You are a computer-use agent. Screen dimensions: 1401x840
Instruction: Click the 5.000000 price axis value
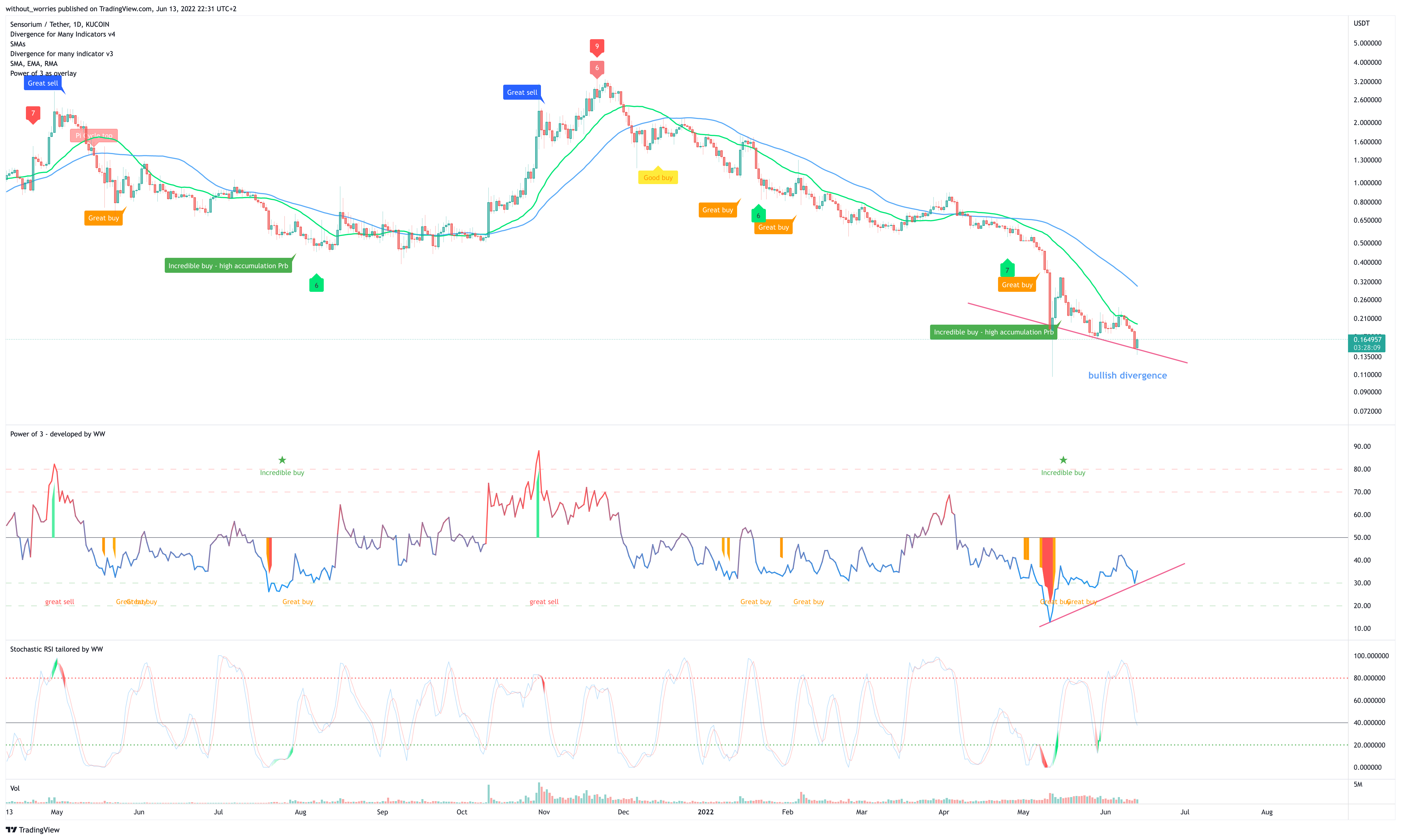[x=1367, y=43]
